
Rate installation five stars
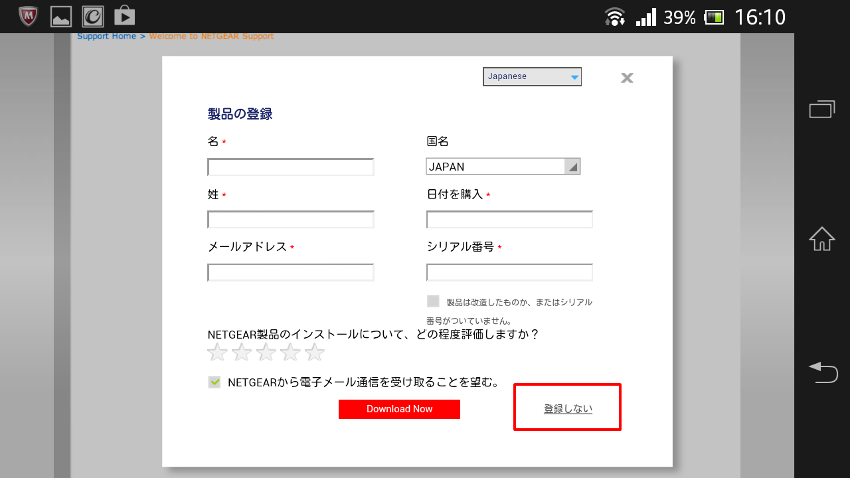click(x=314, y=352)
